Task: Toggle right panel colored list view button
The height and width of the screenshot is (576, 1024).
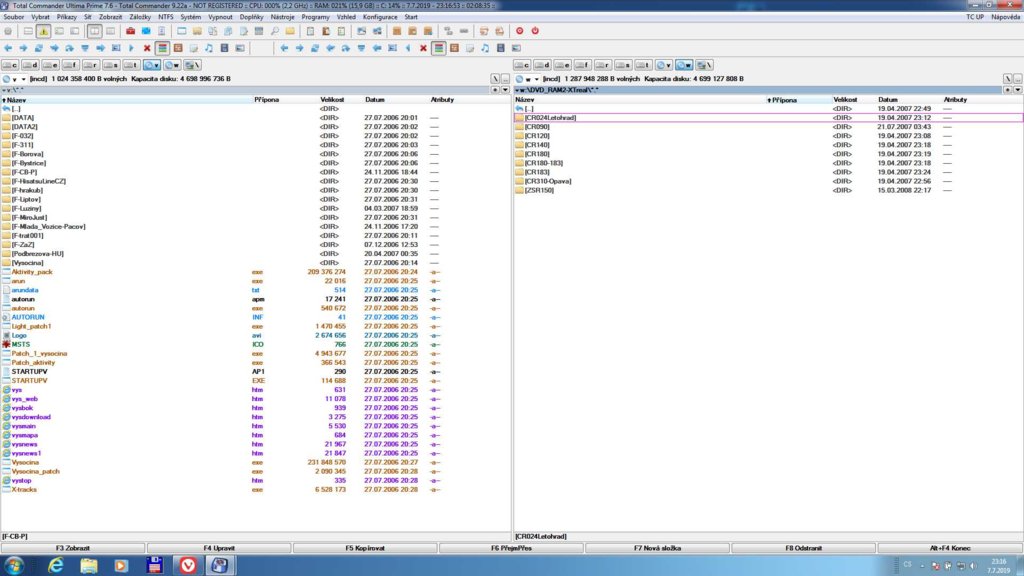Action: tap(439, 48)
